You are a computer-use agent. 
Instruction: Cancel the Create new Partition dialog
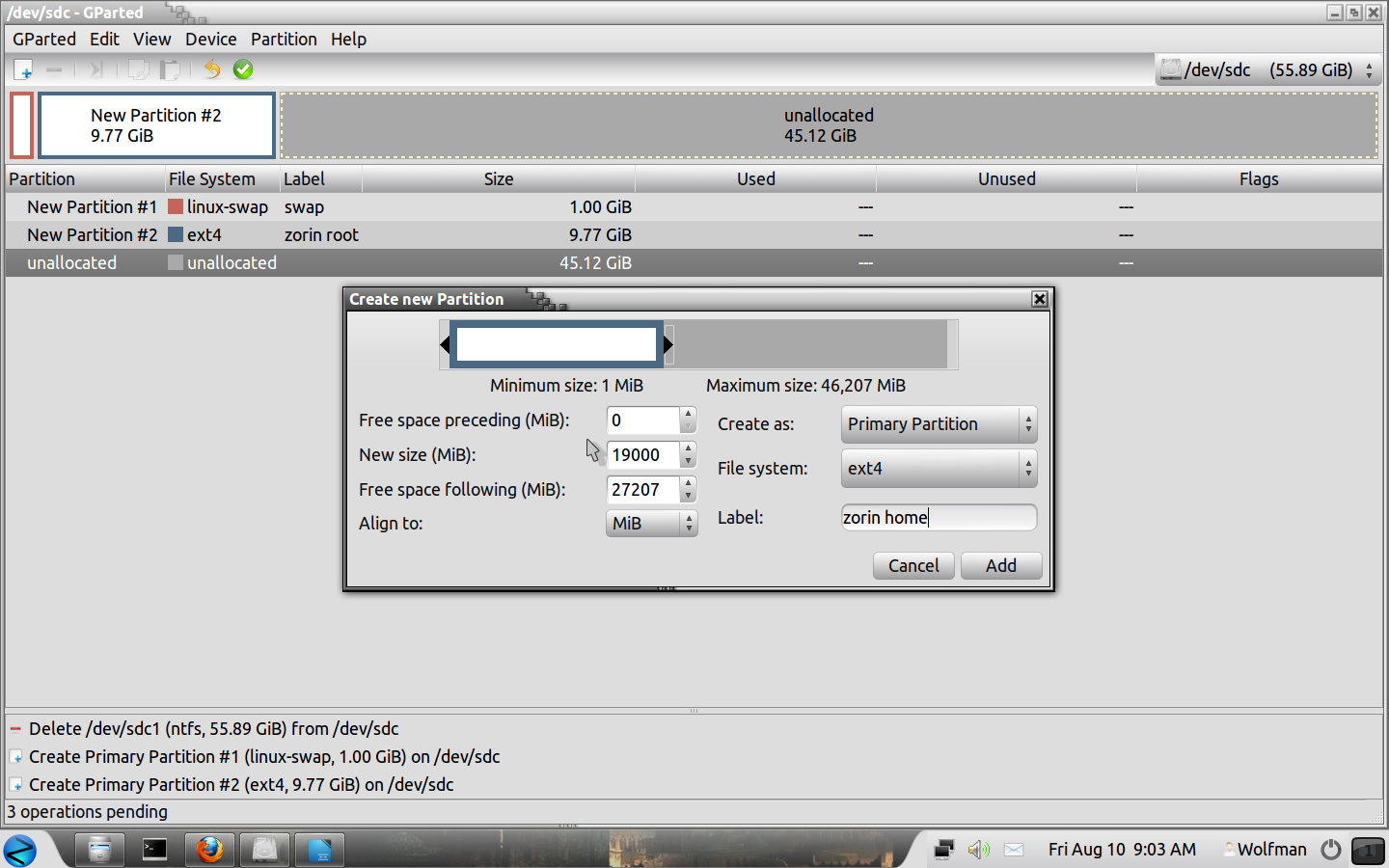tap(912, 566)
